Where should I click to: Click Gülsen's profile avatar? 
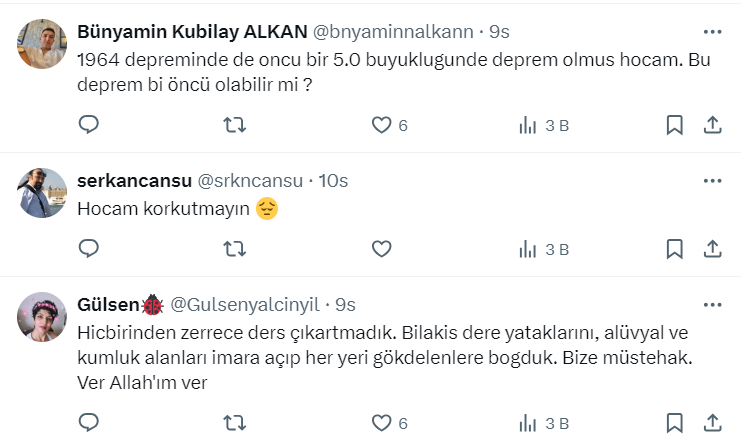43,318
